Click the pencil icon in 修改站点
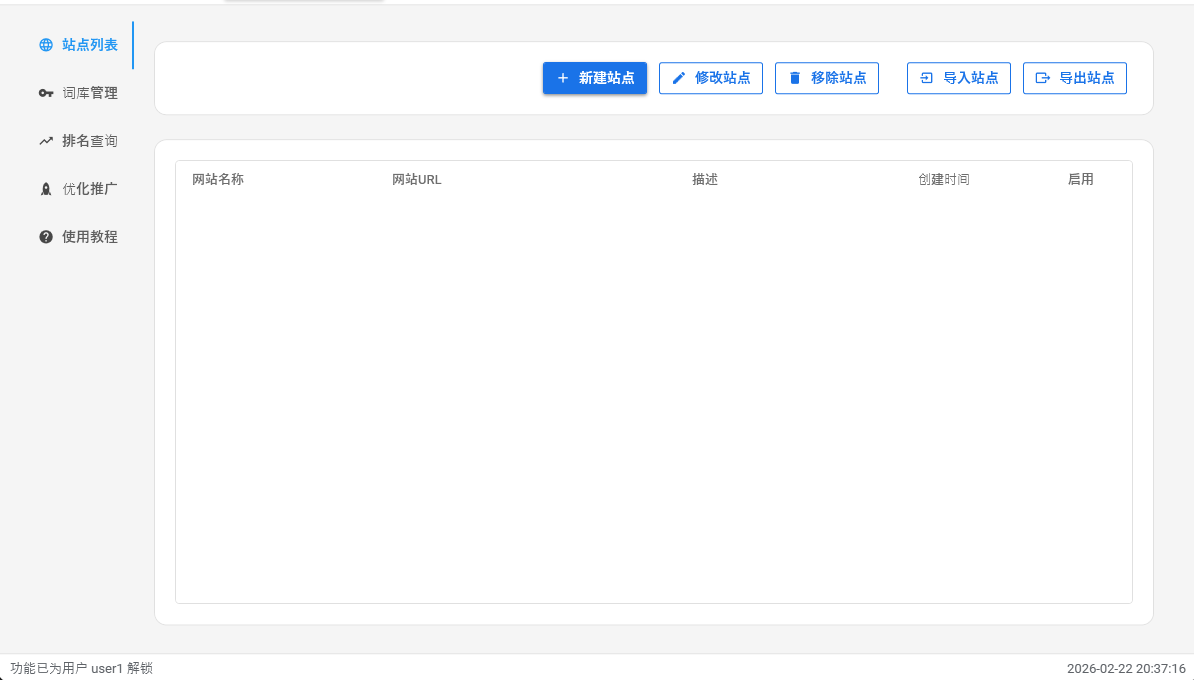The image size is (1194, 680). point(679,78)
